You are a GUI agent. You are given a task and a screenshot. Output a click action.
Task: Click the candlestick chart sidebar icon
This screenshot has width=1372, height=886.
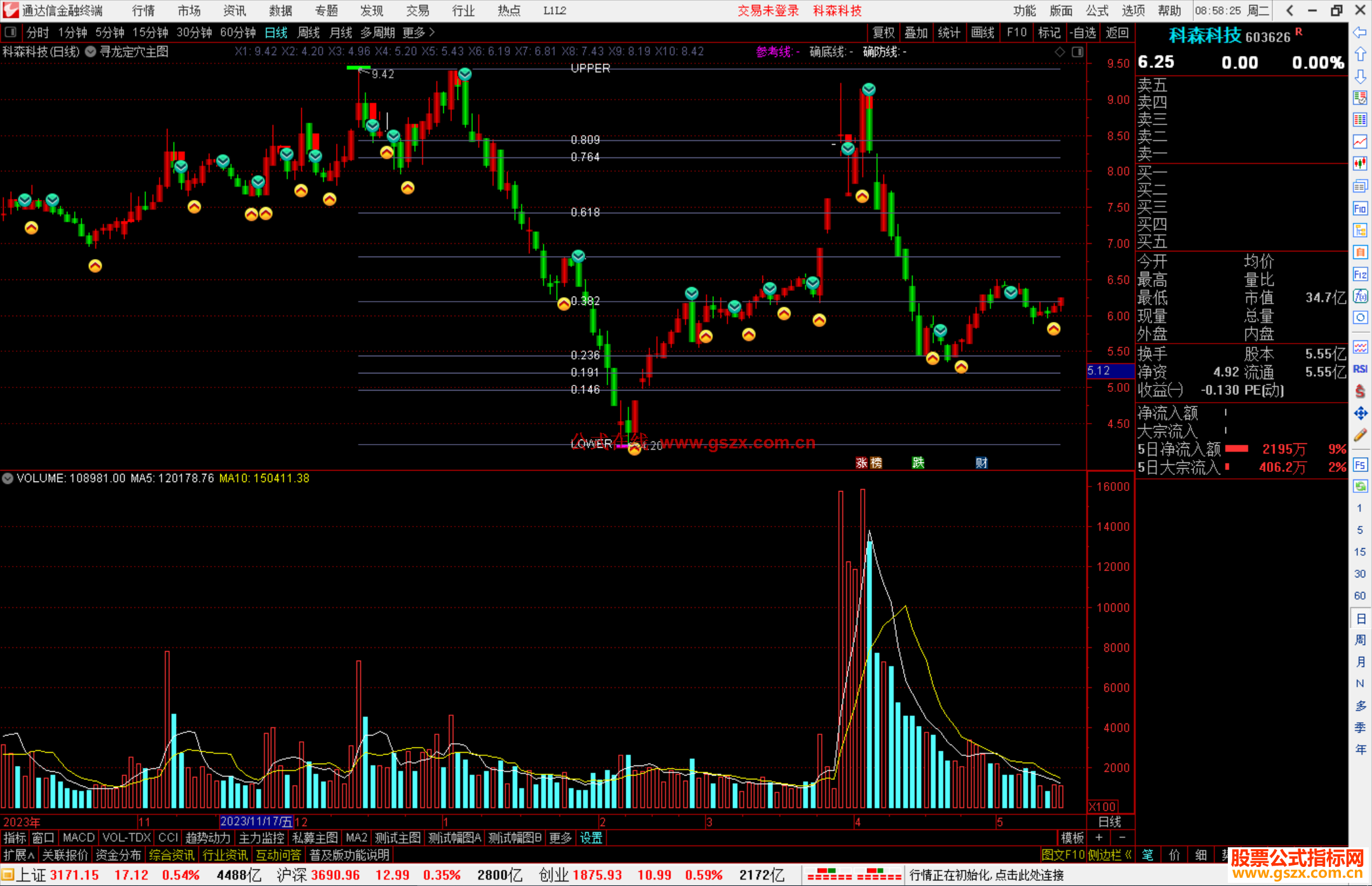(1360, 164)
